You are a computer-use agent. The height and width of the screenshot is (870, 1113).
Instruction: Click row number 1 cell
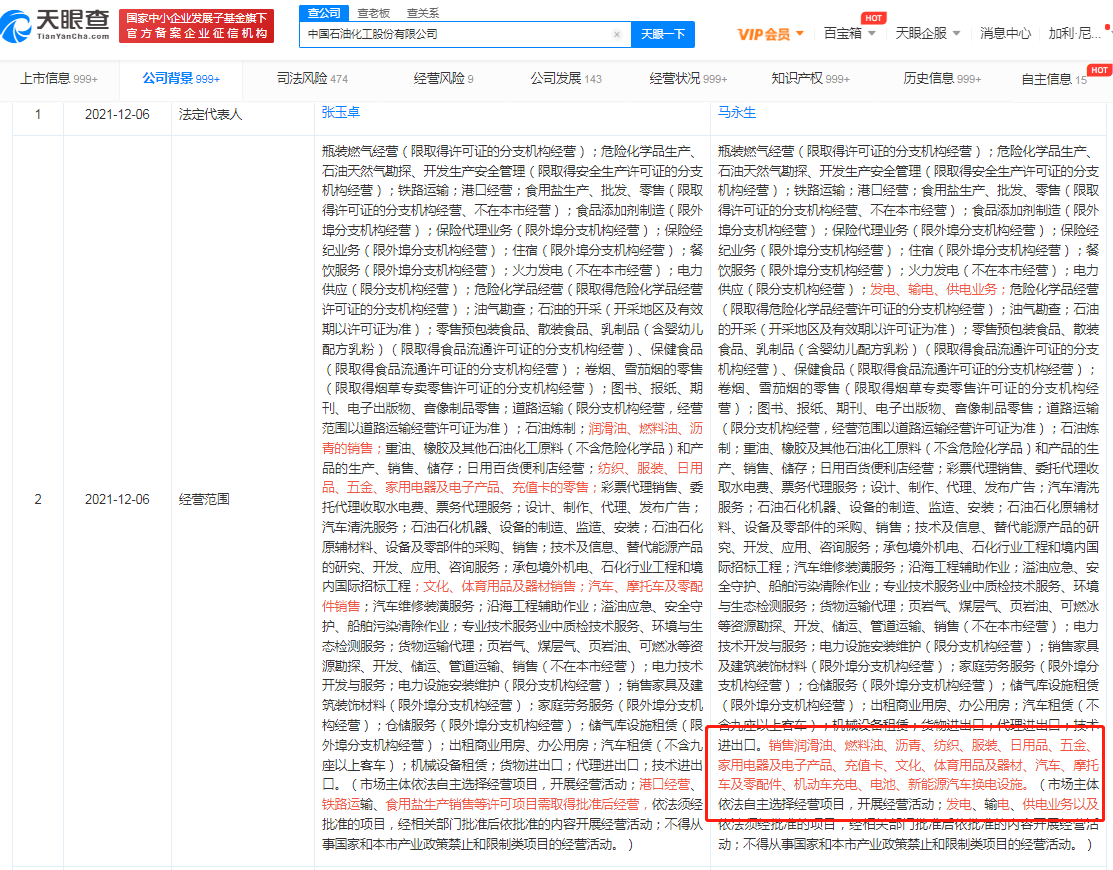[38, 114]
